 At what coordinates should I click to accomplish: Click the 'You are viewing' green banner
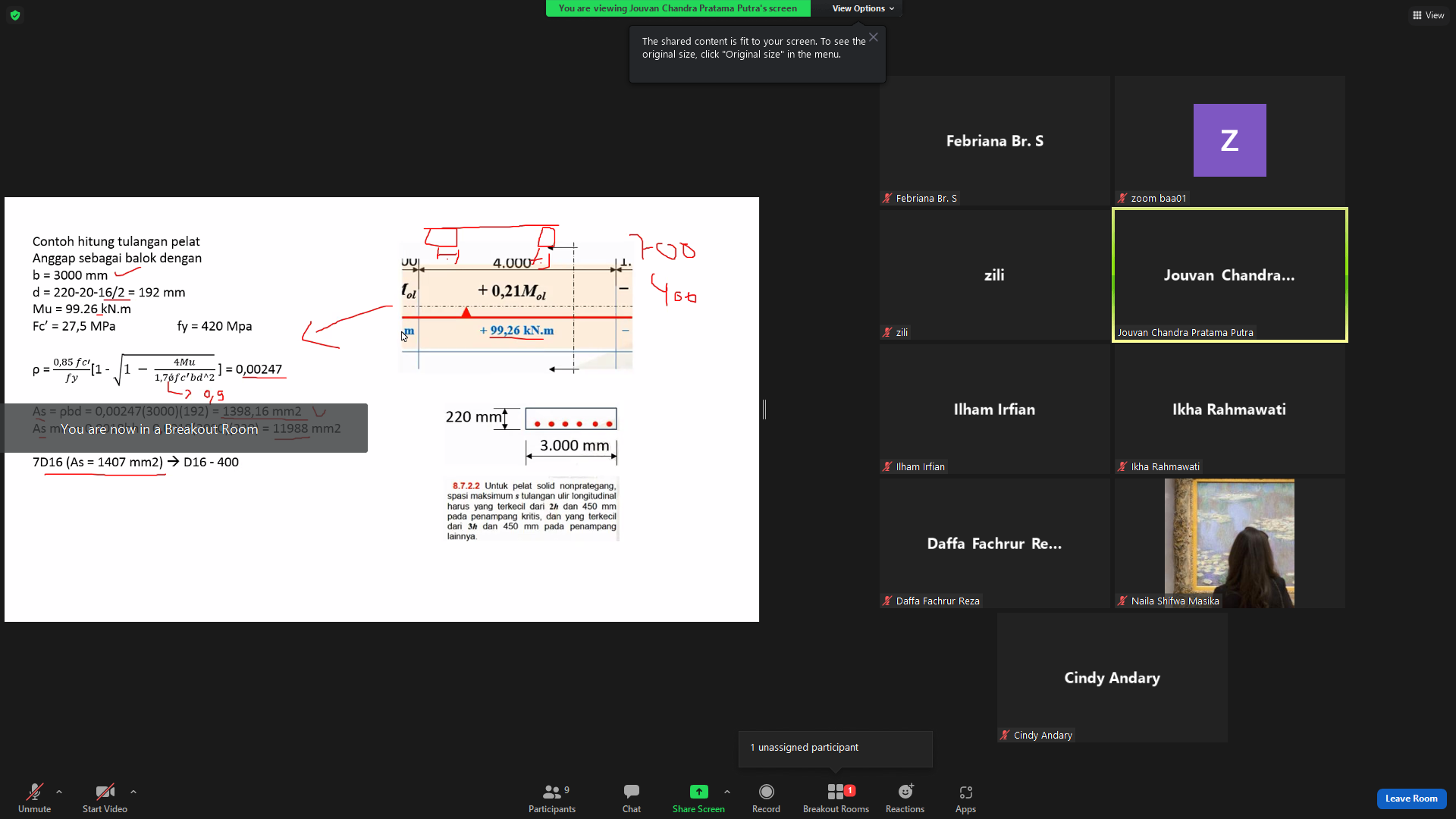[x=678, y=8]
